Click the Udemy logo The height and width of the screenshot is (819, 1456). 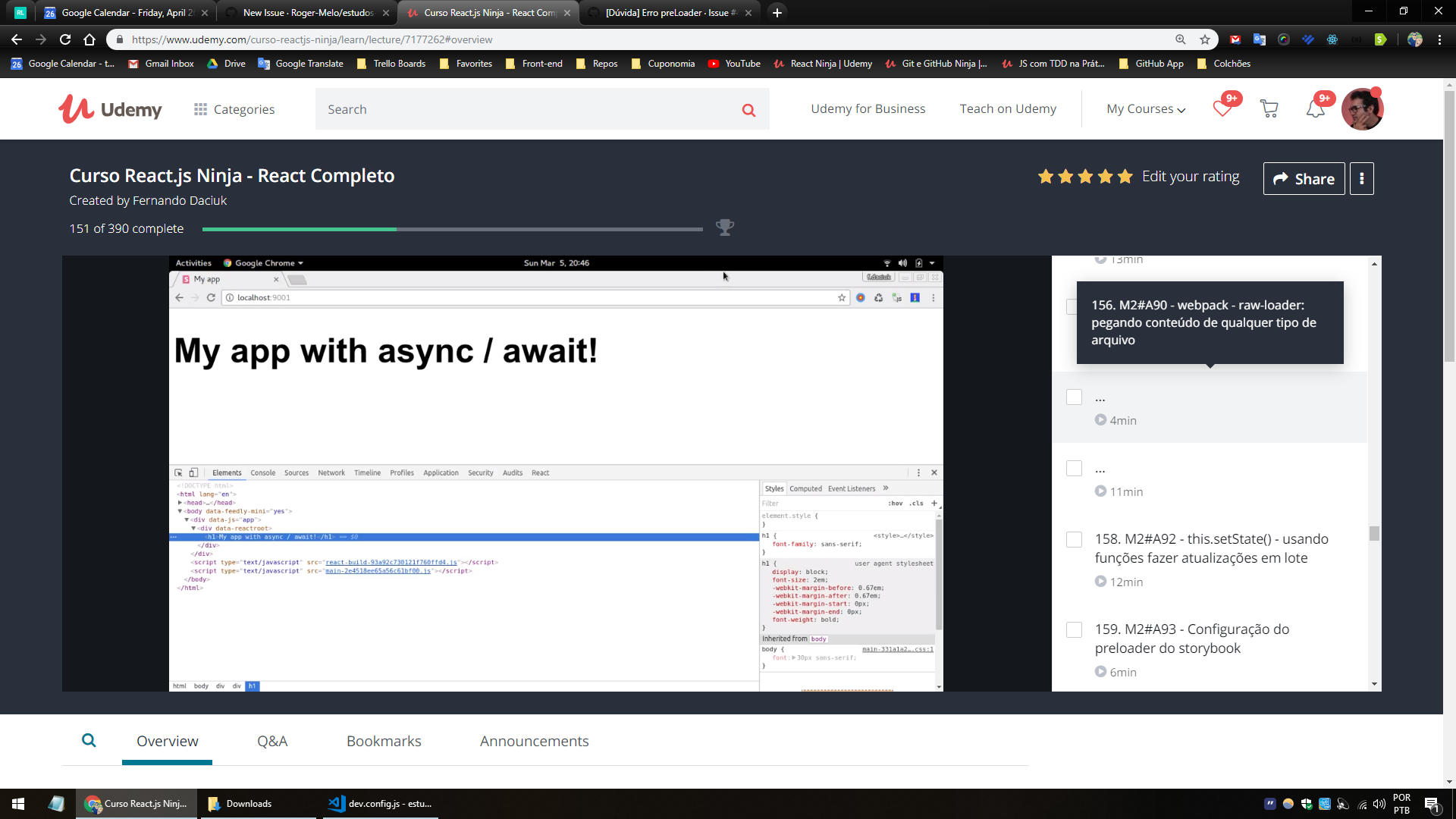coord(111,108)
